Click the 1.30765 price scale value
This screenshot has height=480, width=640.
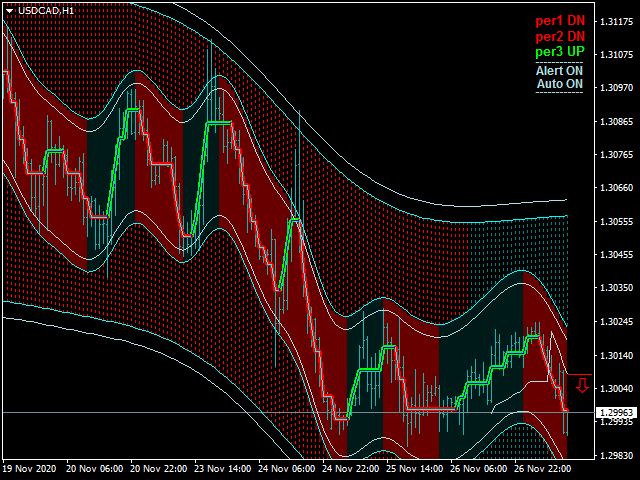point(616,155)
